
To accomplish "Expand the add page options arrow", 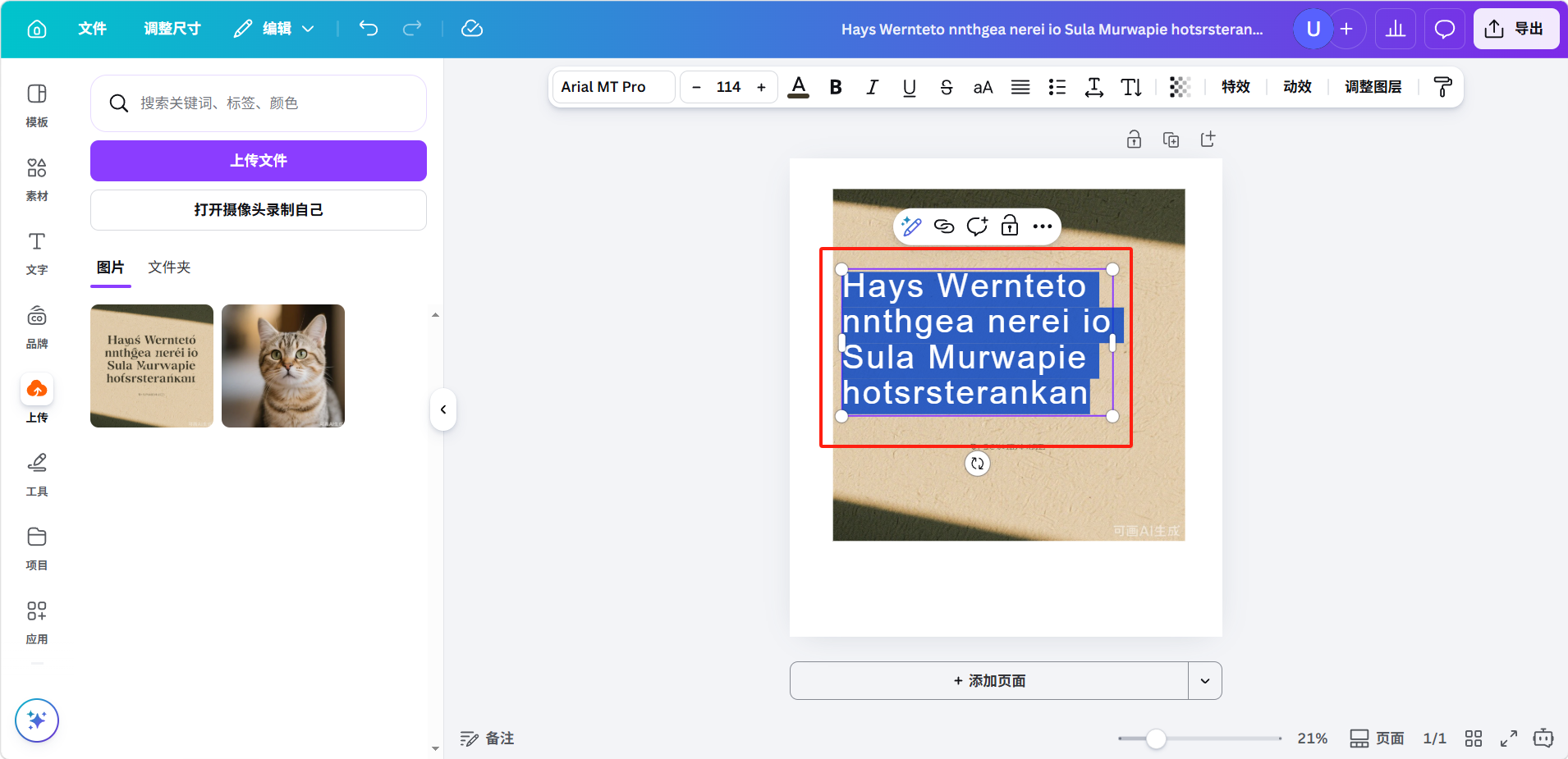I will 1204,681.
